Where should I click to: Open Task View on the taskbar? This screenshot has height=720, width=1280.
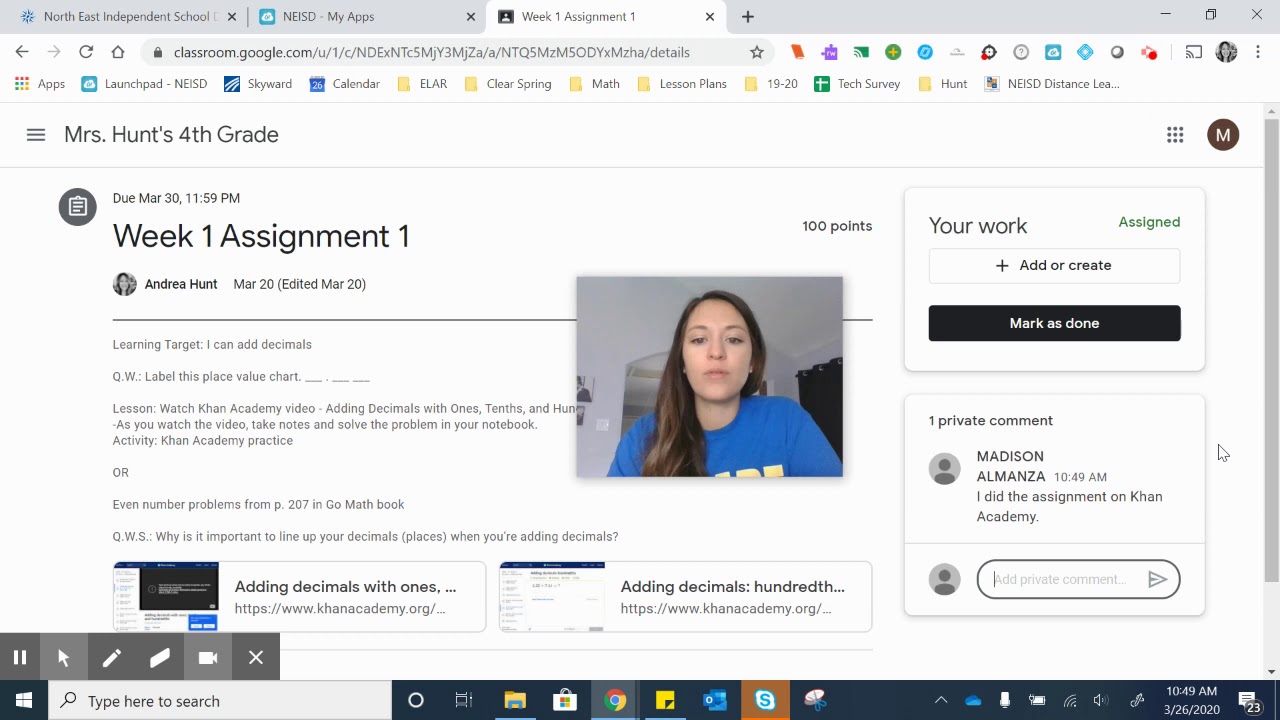464,700
